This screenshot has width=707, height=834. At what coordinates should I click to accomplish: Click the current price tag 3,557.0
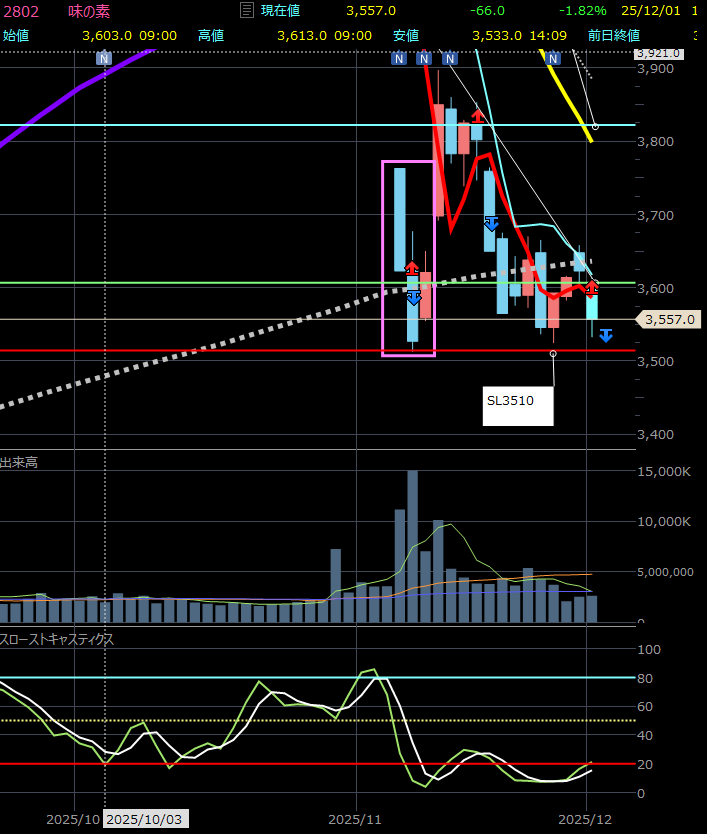tap(670, 320)
